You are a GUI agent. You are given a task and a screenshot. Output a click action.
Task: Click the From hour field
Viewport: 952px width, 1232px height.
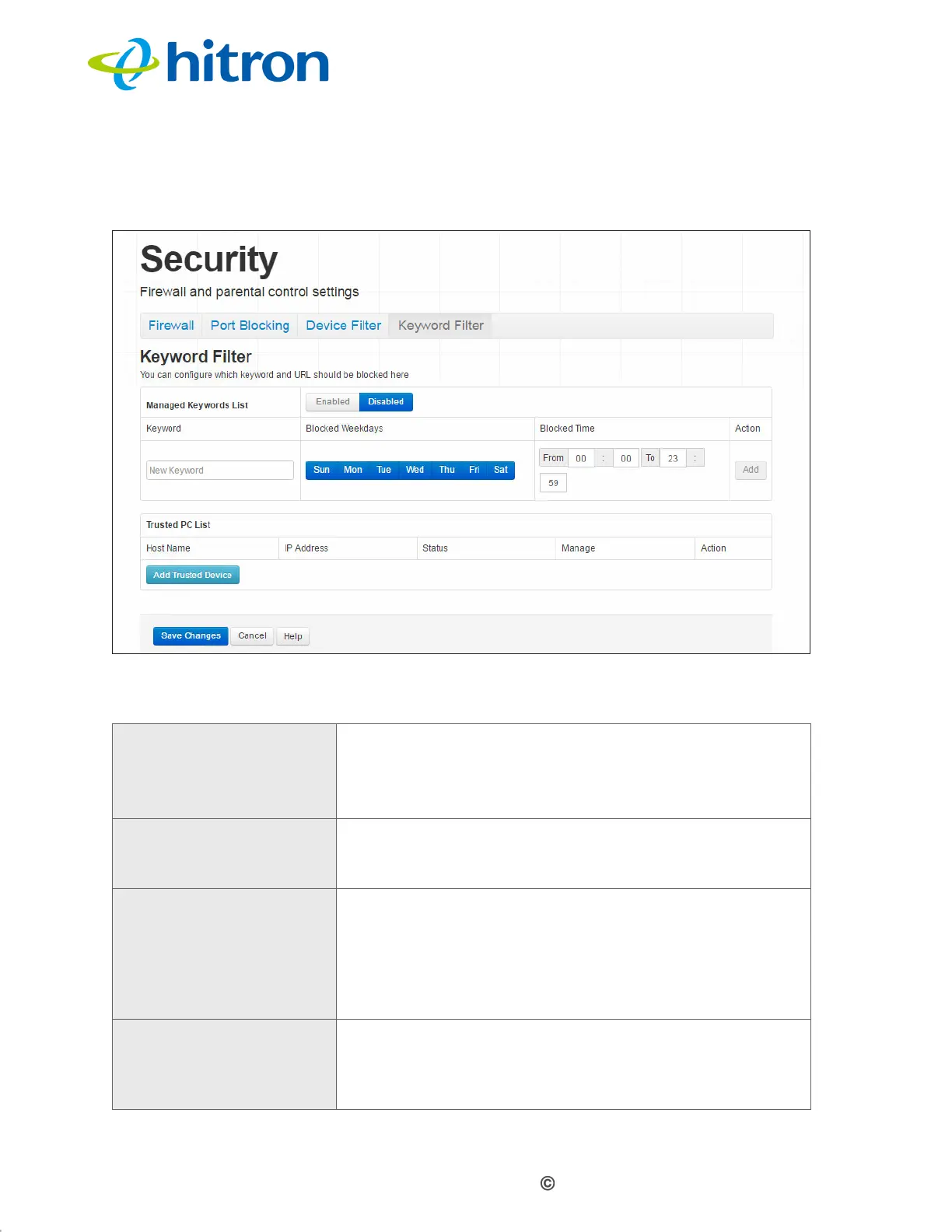pos(581,458)
